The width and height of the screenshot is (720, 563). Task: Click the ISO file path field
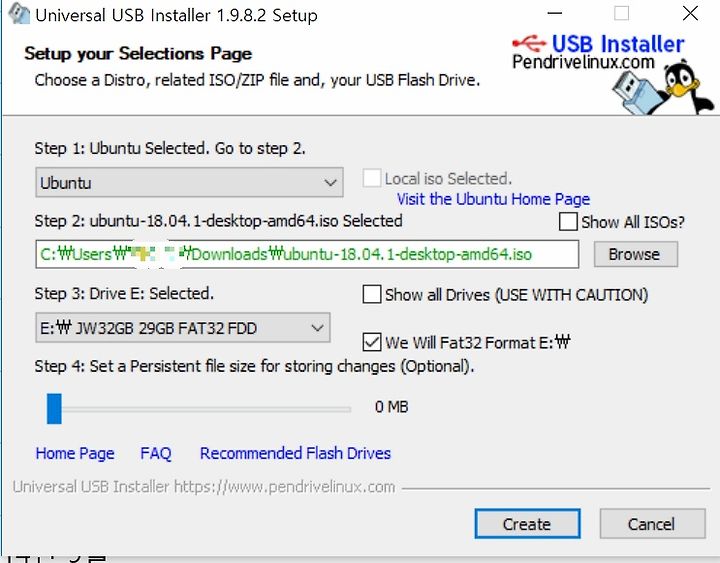307,254
